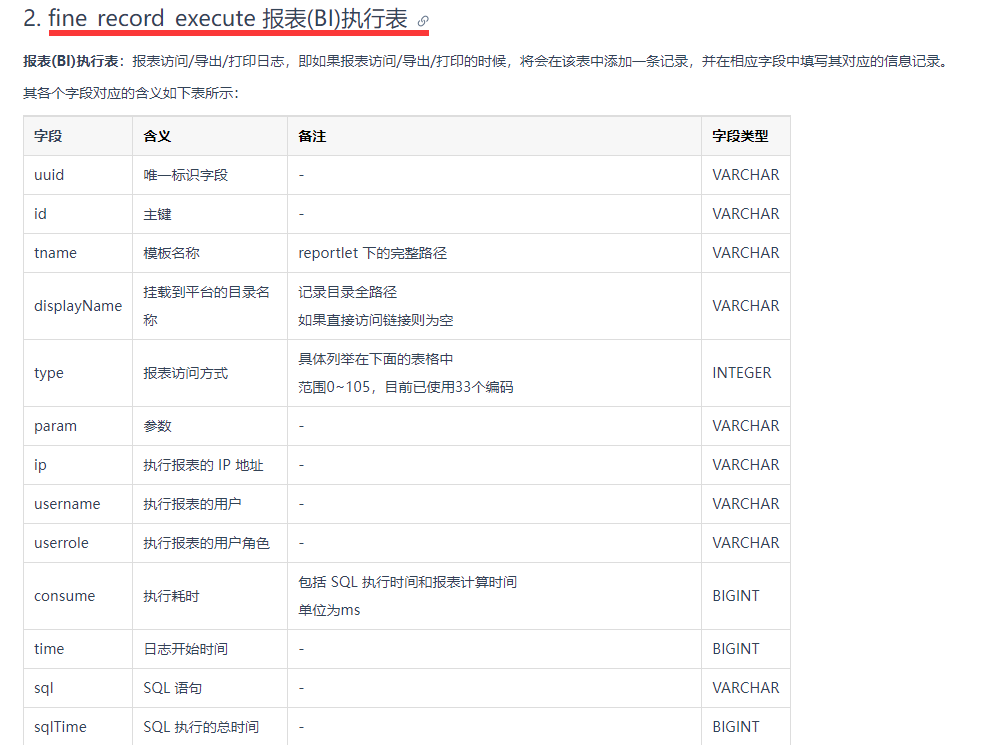The image size is (982, 745).
Task: Select the 'sqlTime' field cell
Action: pos(78,726)
